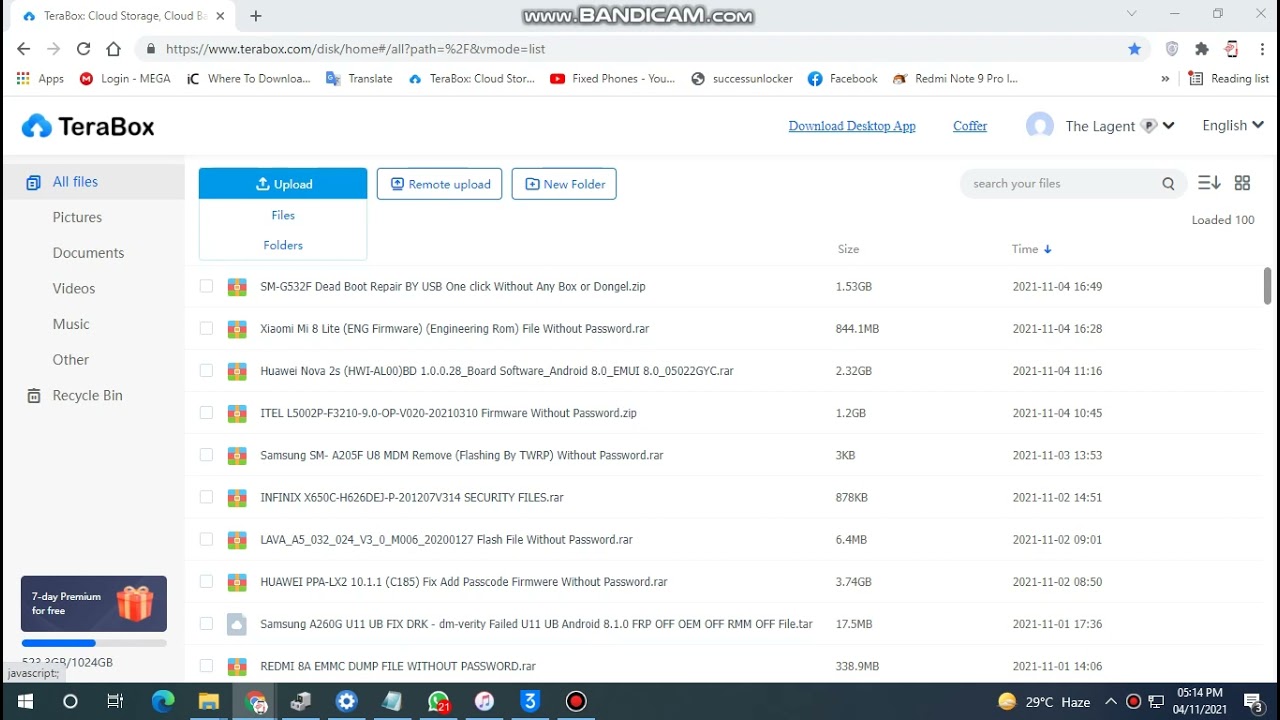Click the Upload button
Screen dimensions: 1280x720
tap(283, 184)
